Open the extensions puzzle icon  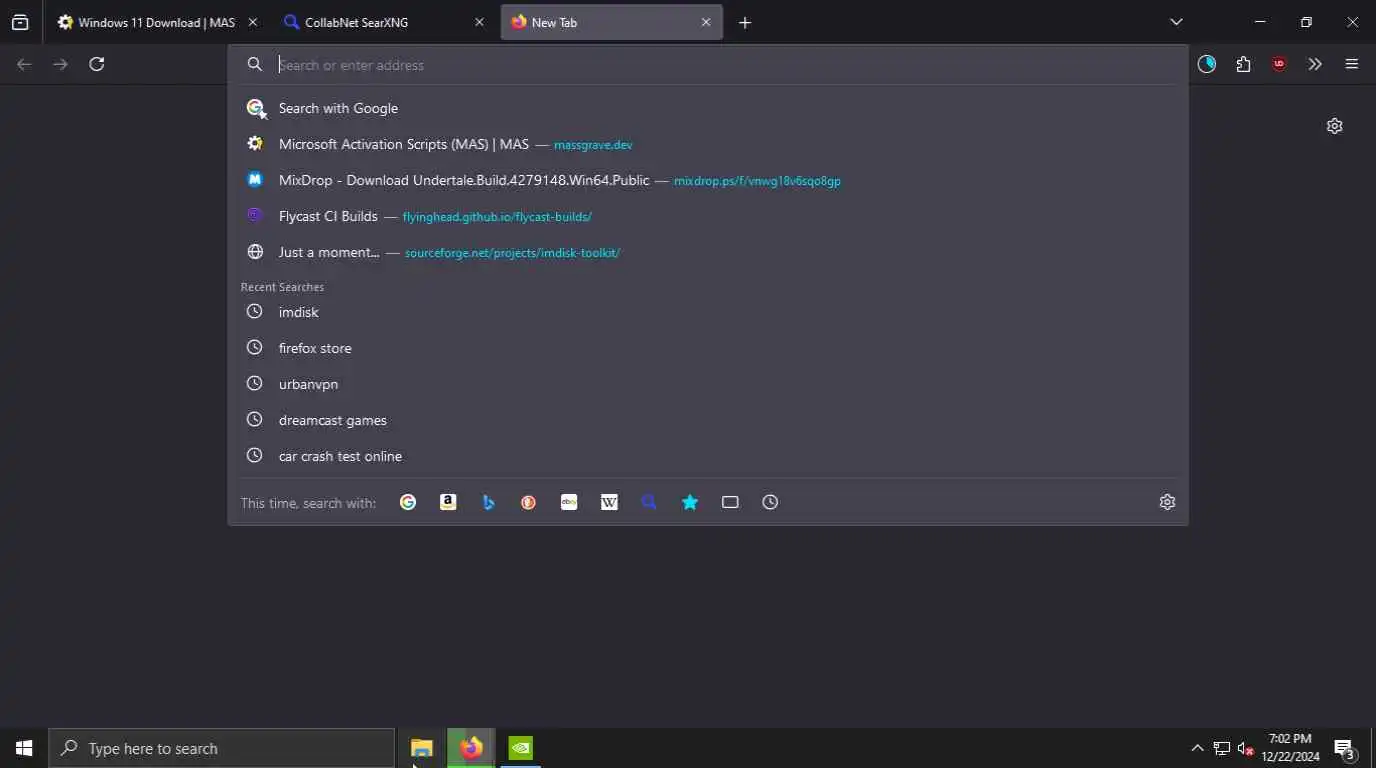point(1243,64)
